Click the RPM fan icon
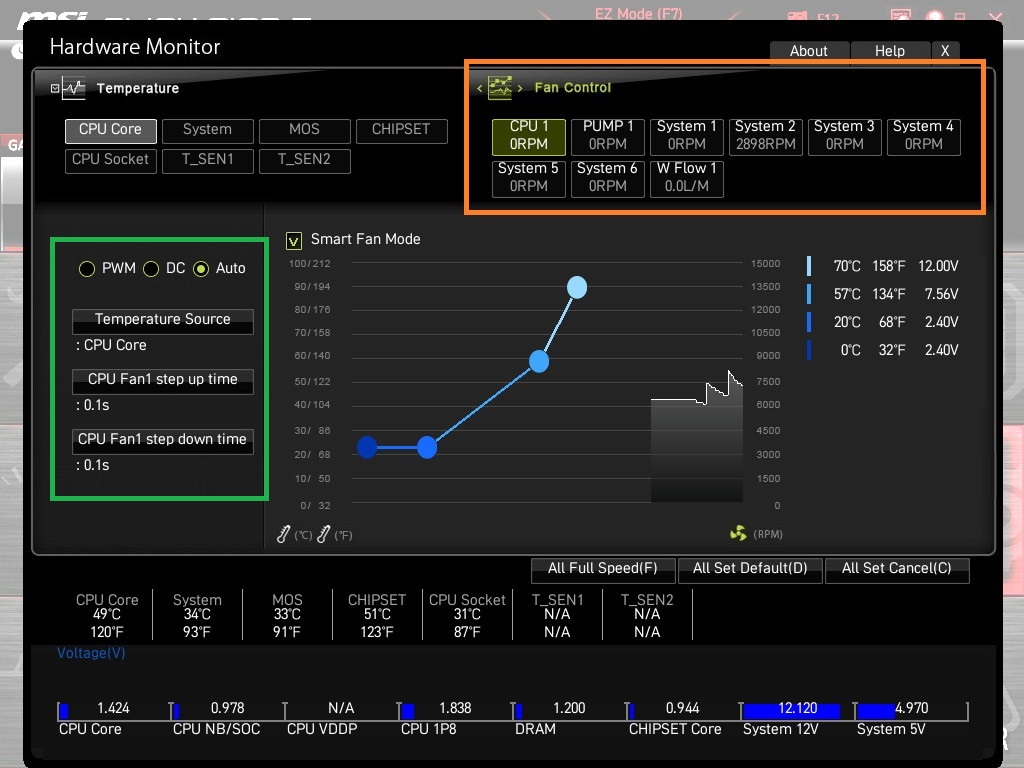 point(738,534)
